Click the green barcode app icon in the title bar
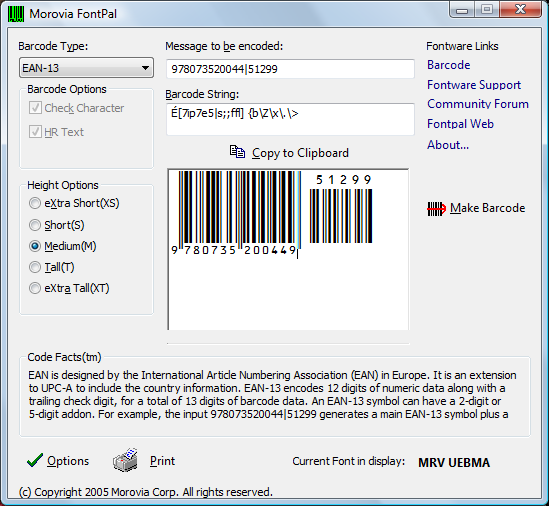 [x=16, y=14]
